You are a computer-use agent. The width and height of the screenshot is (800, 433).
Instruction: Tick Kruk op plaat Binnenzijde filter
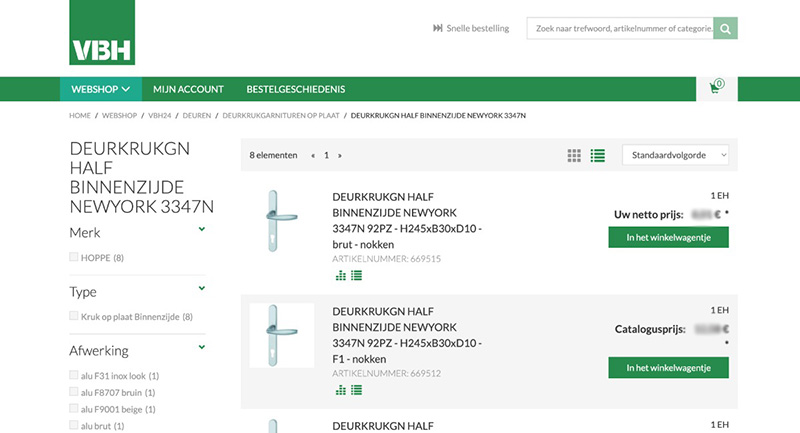[74, 316]
